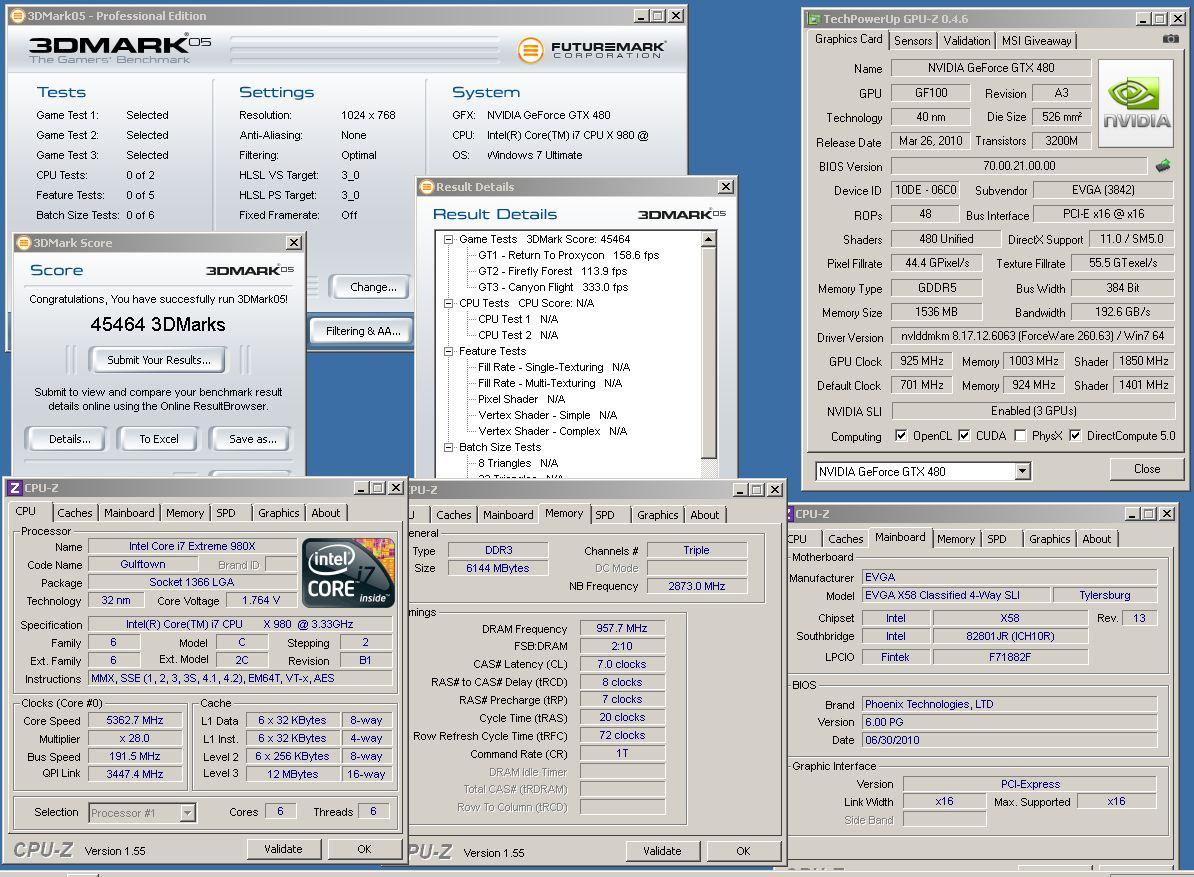
Task: Click the Details button in 3DMark Score
Action: pos(69,439)
